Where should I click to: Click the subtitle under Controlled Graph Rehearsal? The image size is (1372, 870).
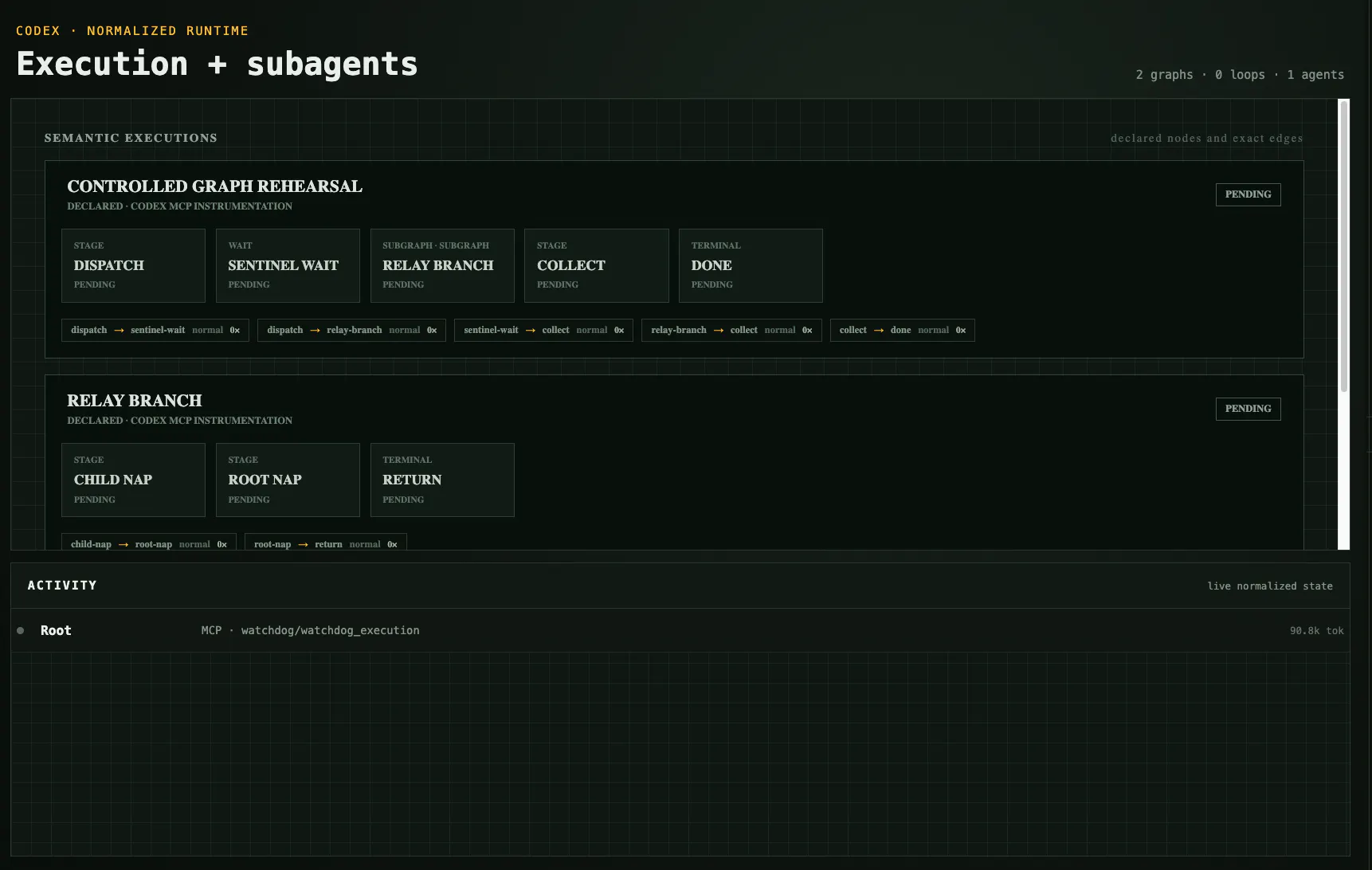[x=179, y=206]
